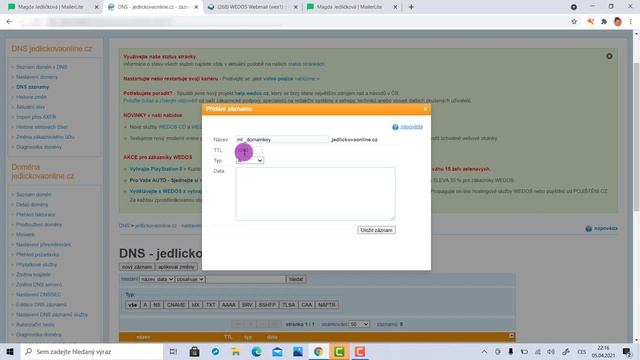Open the obsahuje condition dropdown
This screenshot has width=640, height=360.
click(x=190, y=279)
